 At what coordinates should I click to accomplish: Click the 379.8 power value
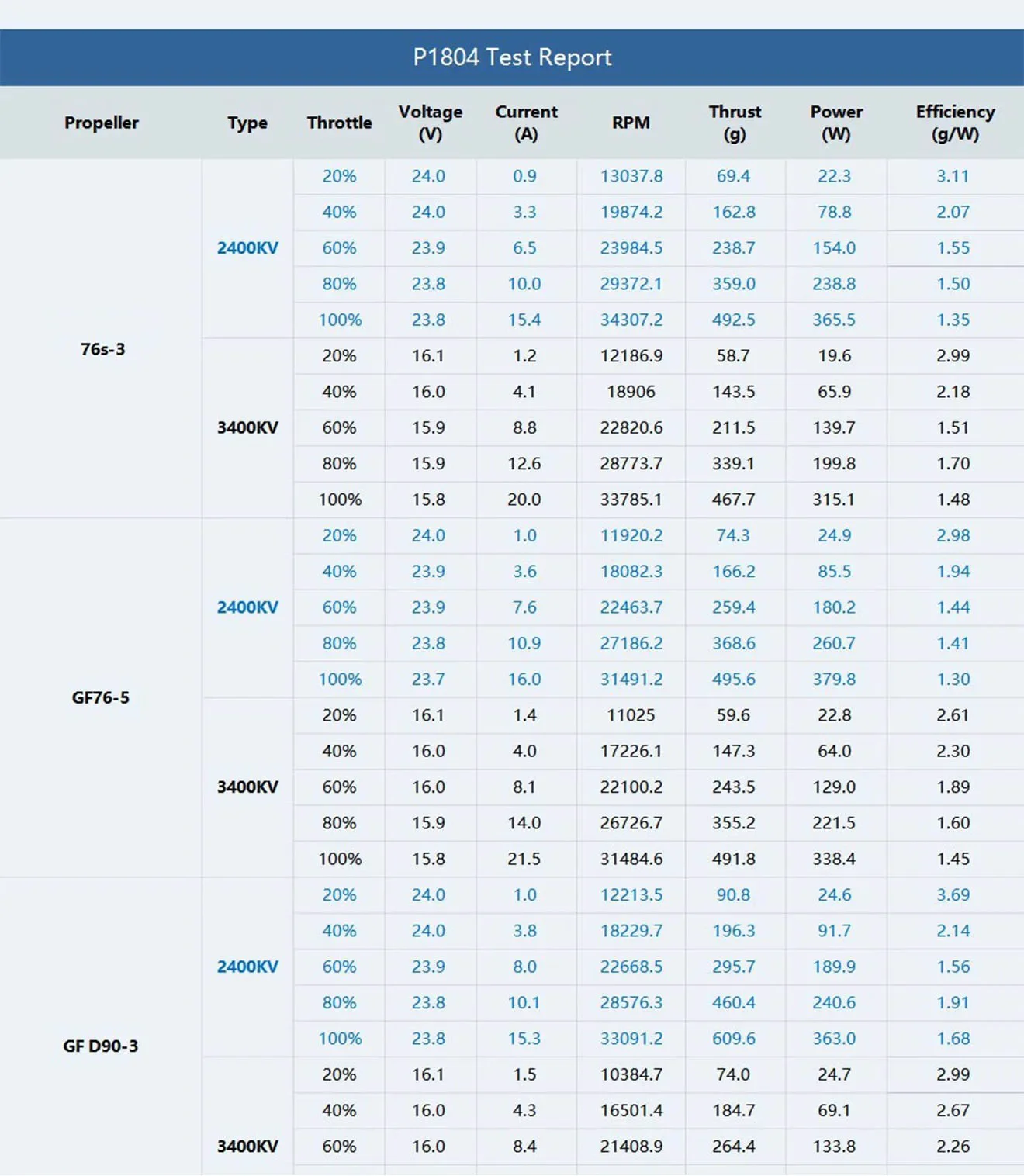click(x=834, y=679)
